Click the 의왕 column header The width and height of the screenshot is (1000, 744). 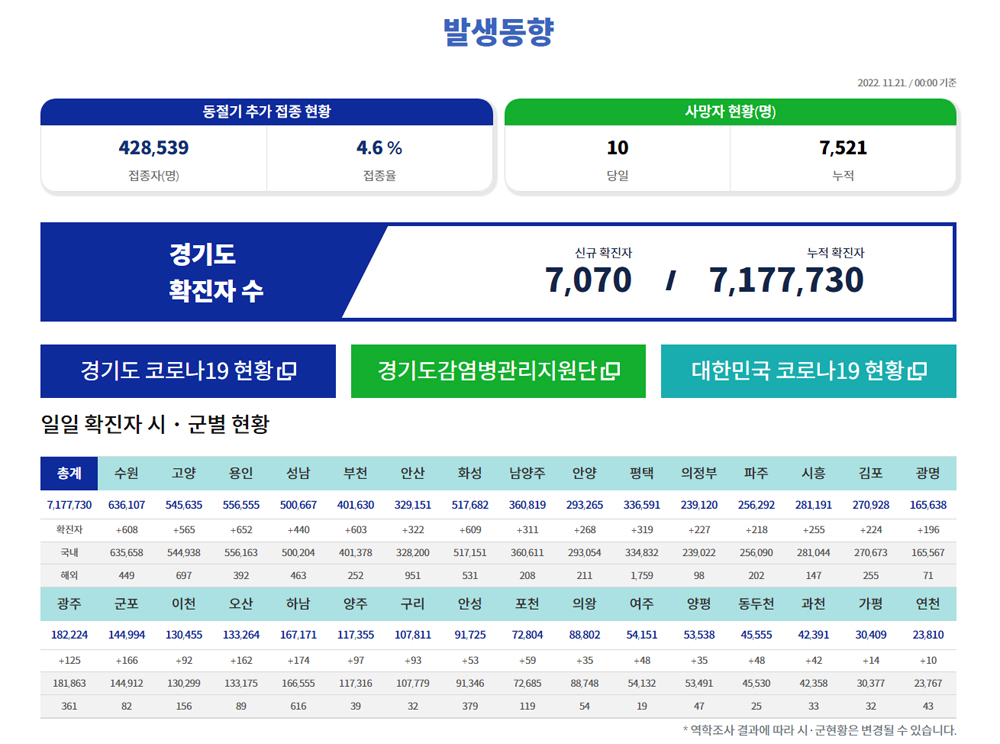[x=584, y=604]
